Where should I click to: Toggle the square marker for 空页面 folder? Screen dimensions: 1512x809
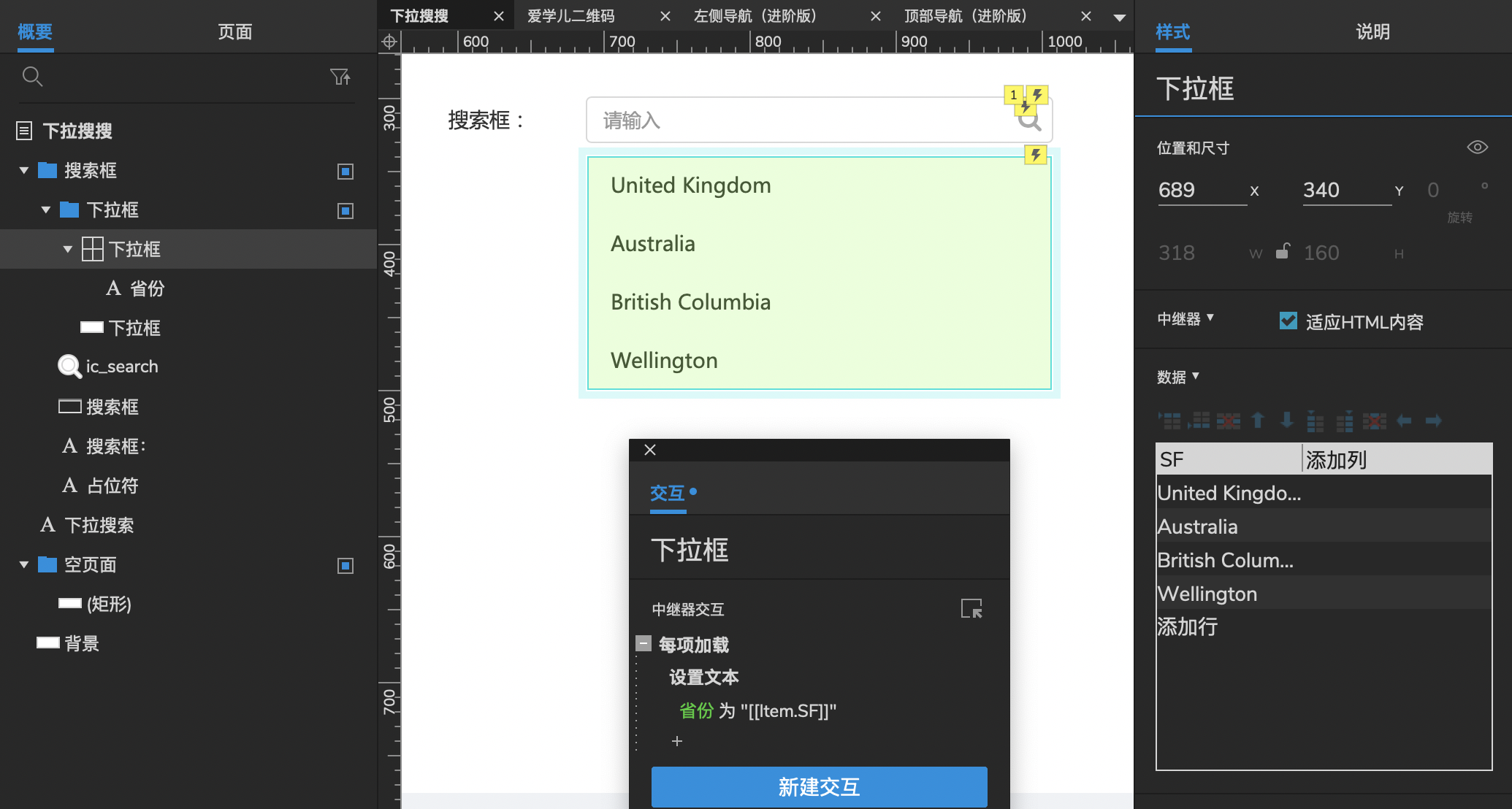(x=345, y=565)
